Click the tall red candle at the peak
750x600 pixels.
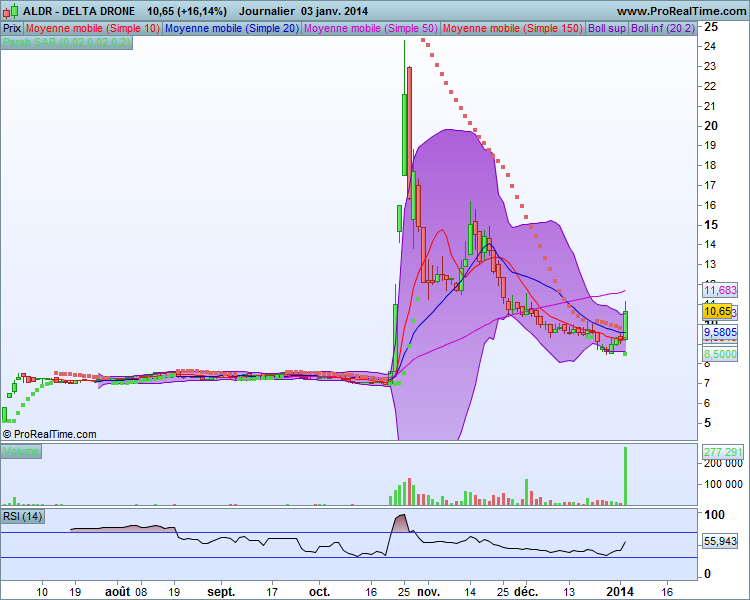[409, 133]
